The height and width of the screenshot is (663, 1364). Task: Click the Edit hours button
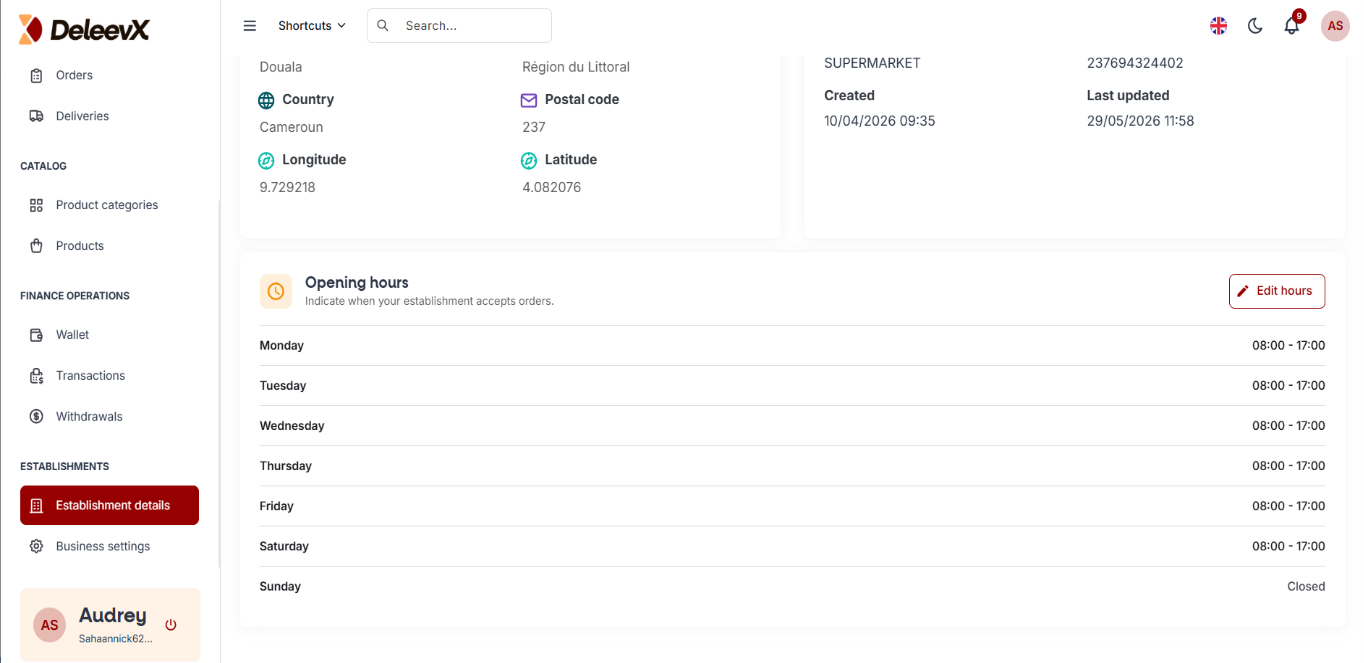(1277, 291)
